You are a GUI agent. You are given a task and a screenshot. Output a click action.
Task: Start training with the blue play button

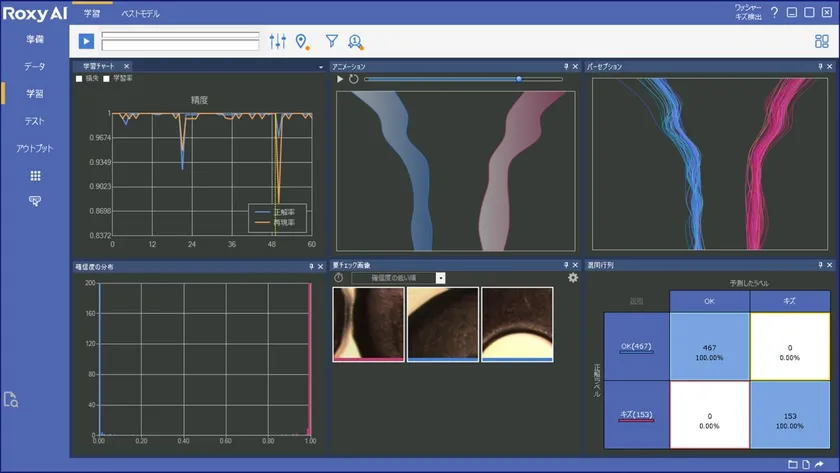coord(87,41)
